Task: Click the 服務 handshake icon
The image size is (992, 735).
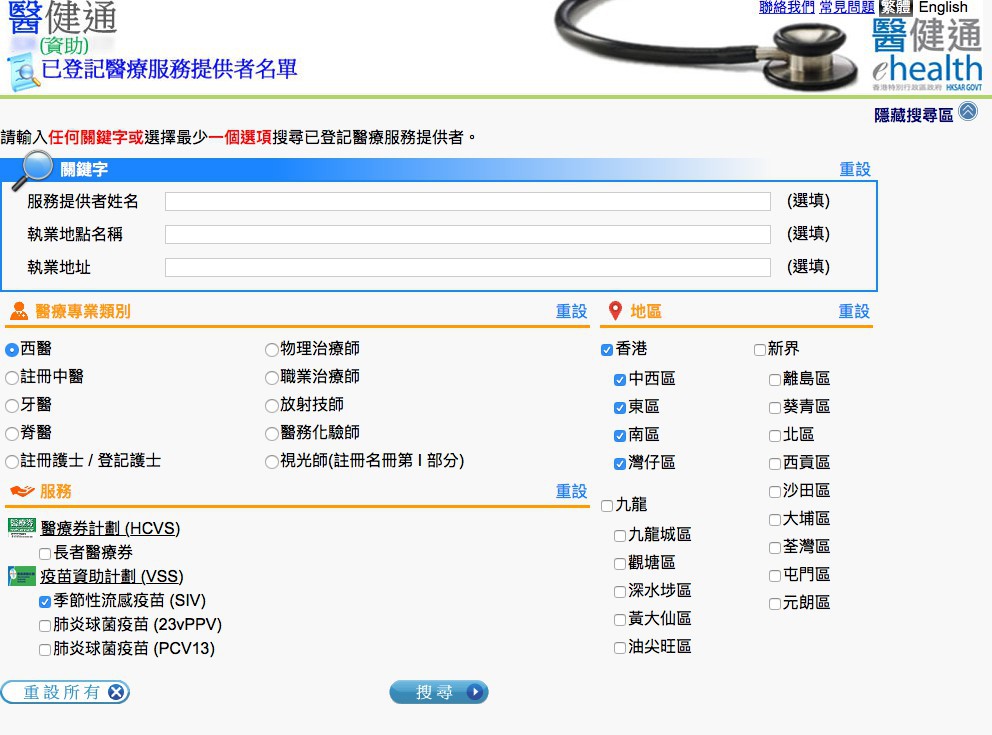Action: [21, 491]
